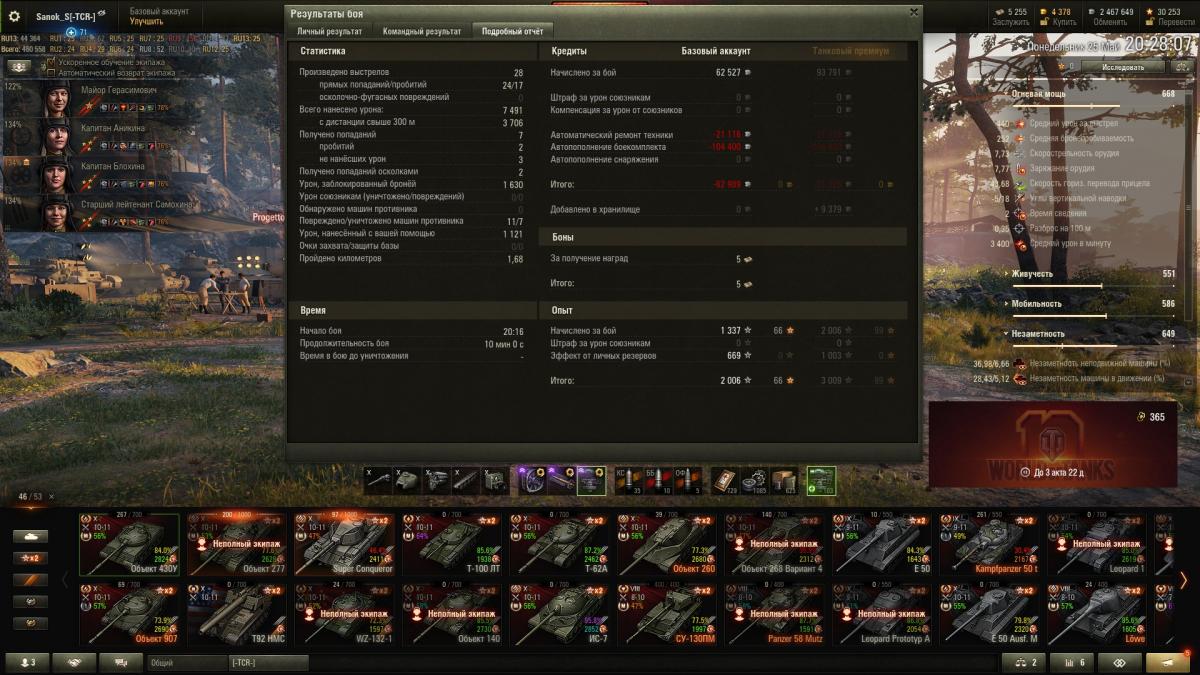
Task: Toggle Автоматический возврат экипажа checkbox
Action: (x=51, y=73)
